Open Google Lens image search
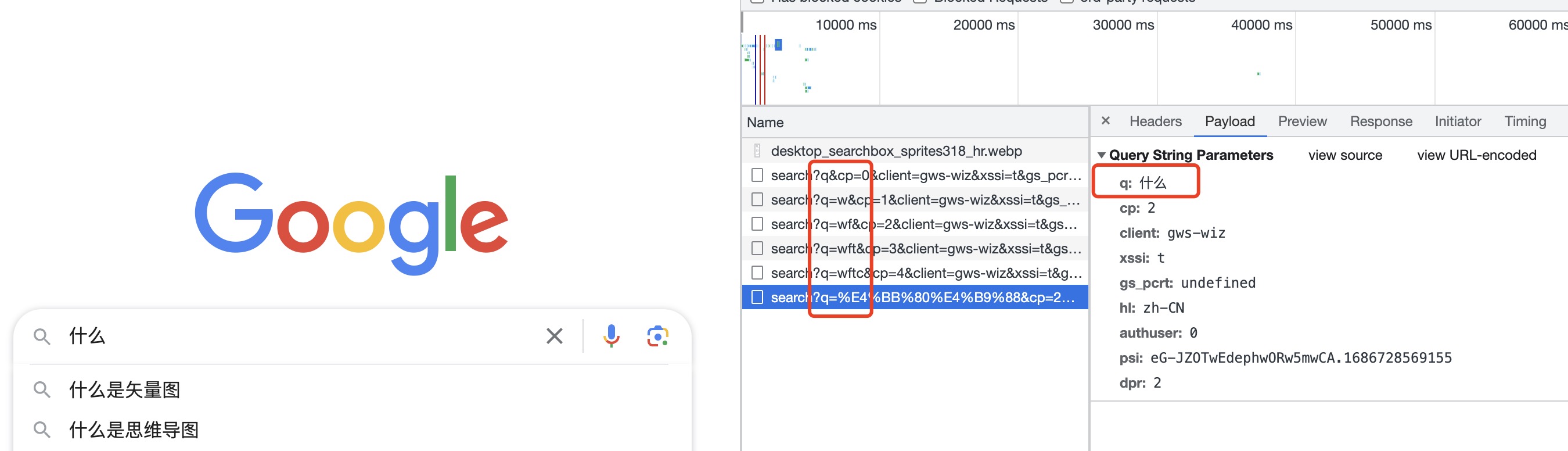Viewport: 1568px width, 451px height. [657, 336]
